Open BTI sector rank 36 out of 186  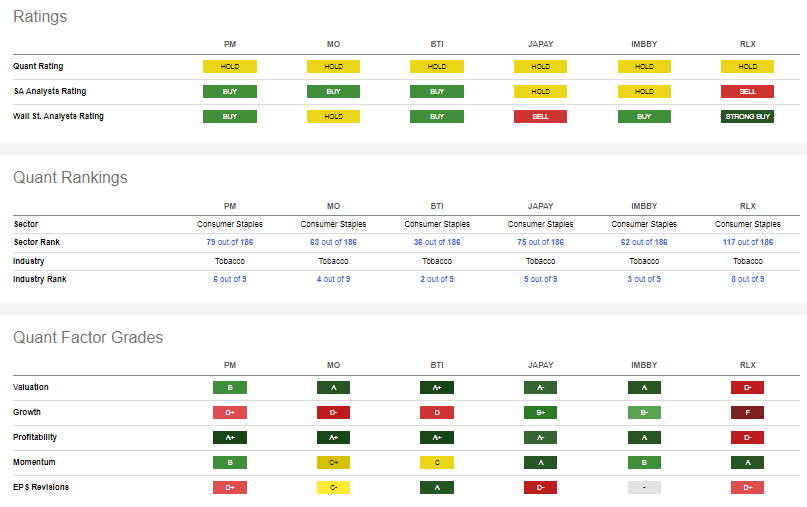pos(437,242)
